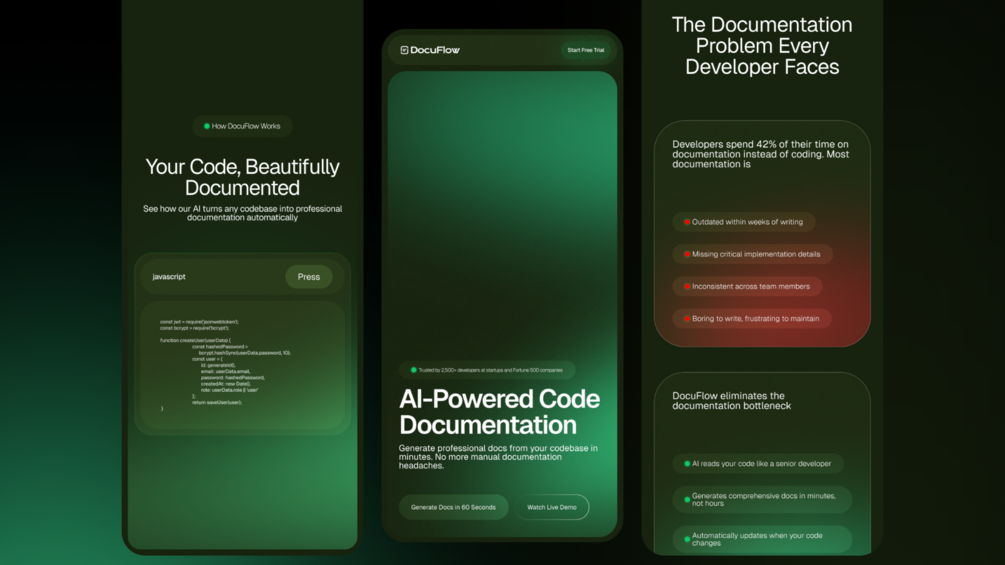Click See how our AI turns codebase subtitle
Viewport: 1005px width, 565px height.
[x=242, y=213]
